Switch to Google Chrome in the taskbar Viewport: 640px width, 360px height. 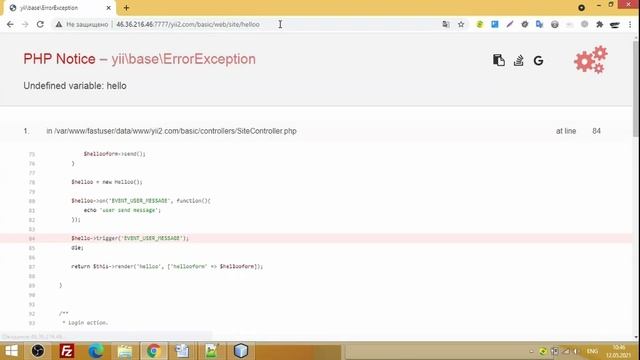pos(154,351)
